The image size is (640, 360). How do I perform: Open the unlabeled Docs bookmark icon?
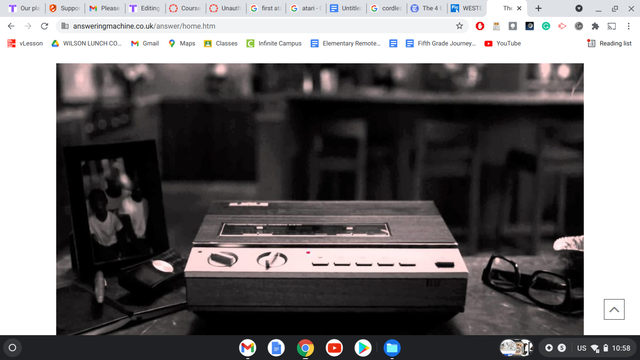point(393,43)
